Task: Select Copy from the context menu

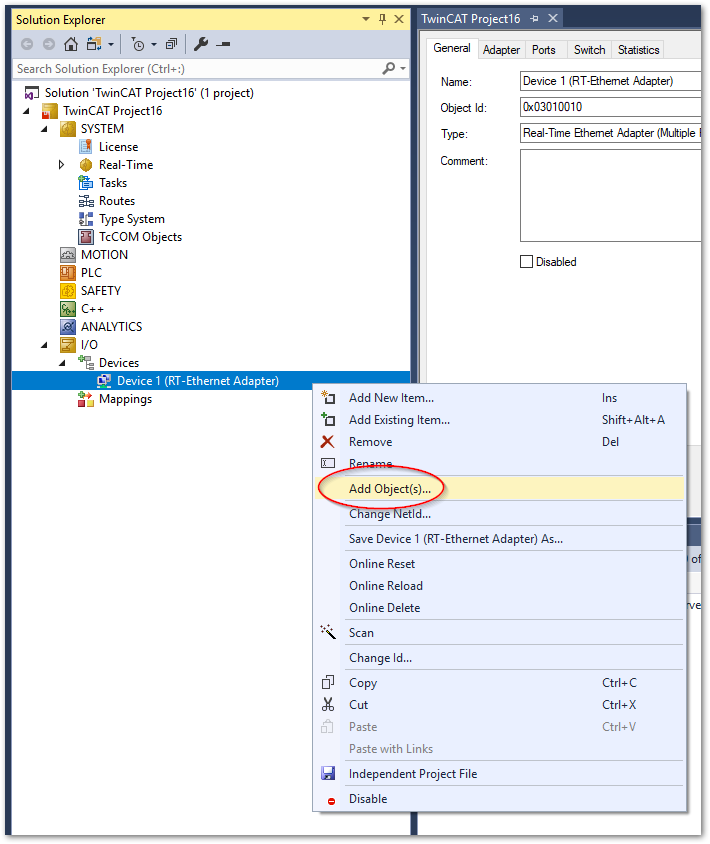Action: click(500, 683)
